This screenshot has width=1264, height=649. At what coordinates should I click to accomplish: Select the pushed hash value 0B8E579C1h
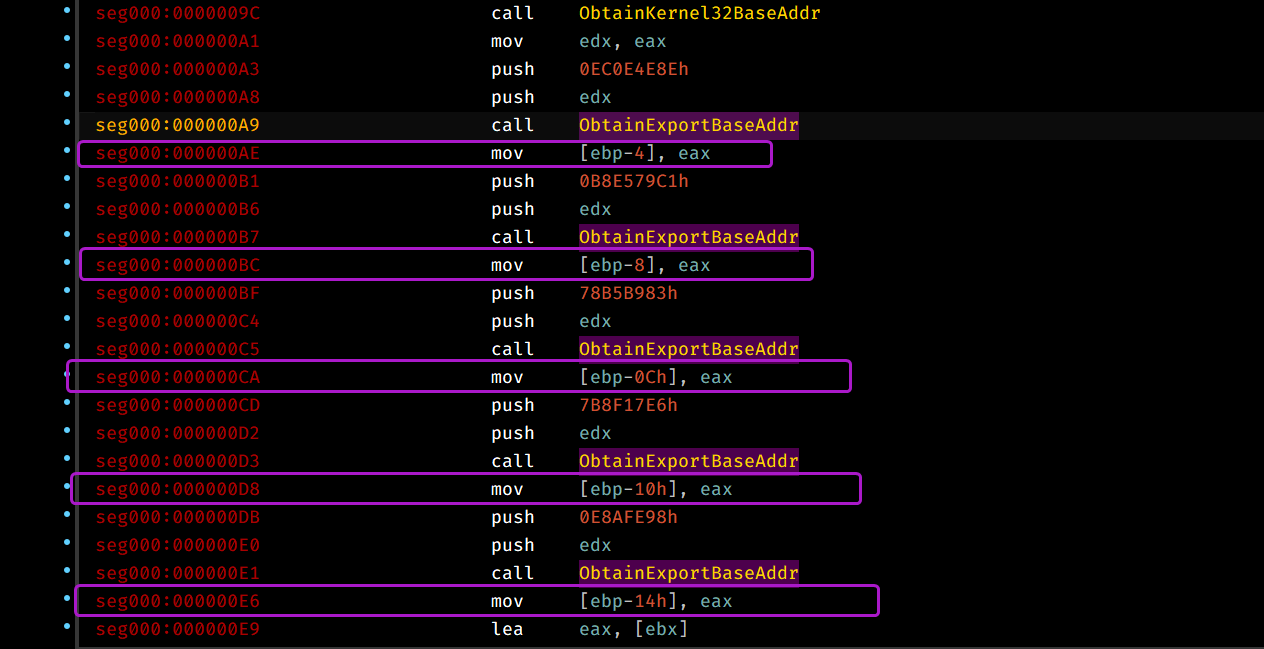pos(633,182)
